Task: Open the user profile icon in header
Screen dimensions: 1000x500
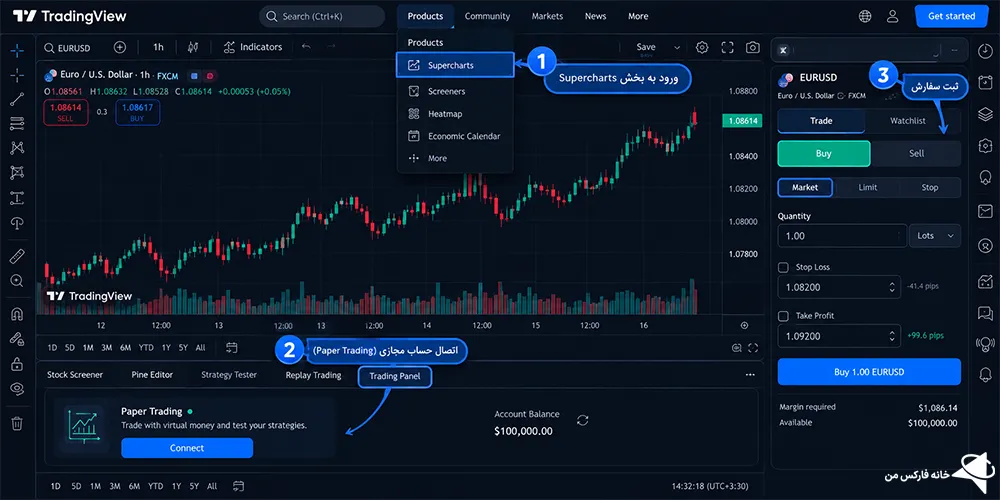Action: coord(892,16)
